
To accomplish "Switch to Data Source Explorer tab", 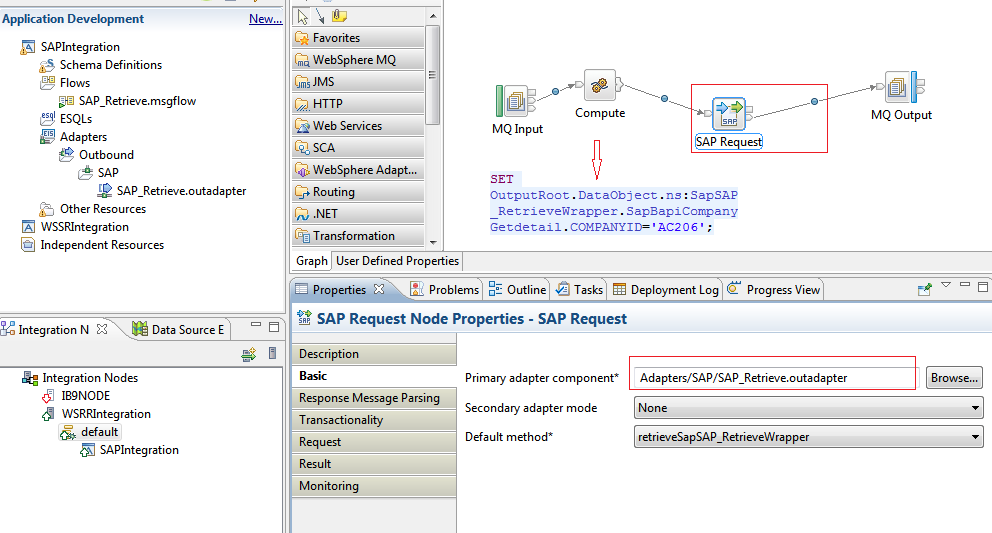I will (179, 329).
